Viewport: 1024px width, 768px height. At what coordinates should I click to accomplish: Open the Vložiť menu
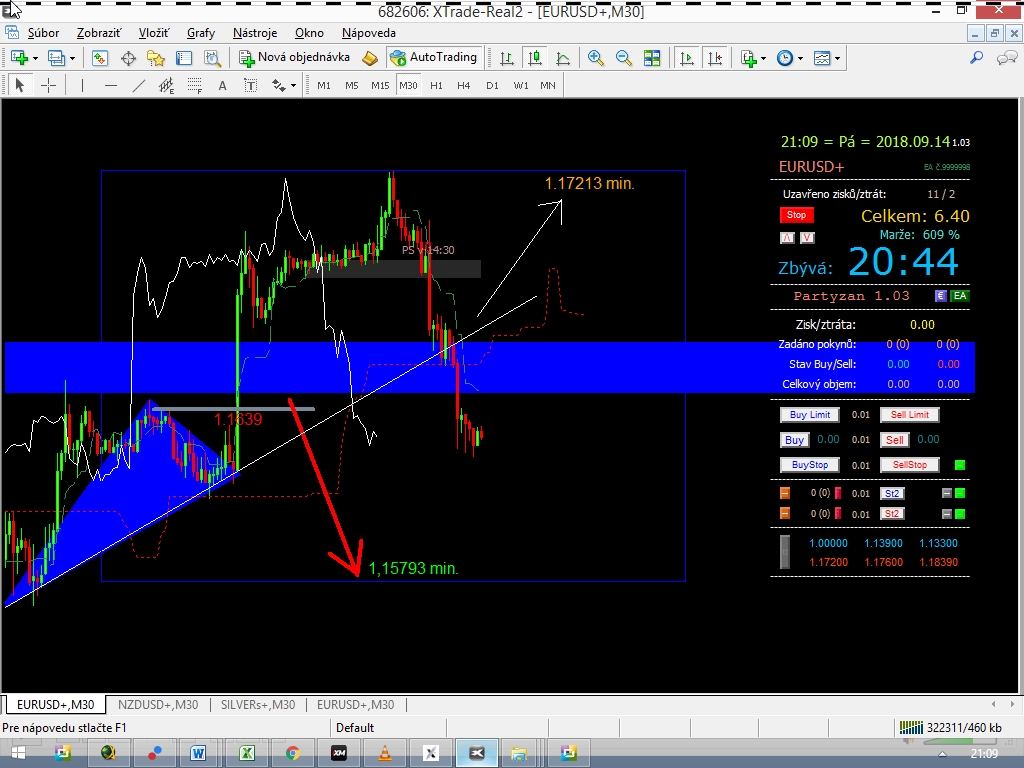click(x=153, y=33)
